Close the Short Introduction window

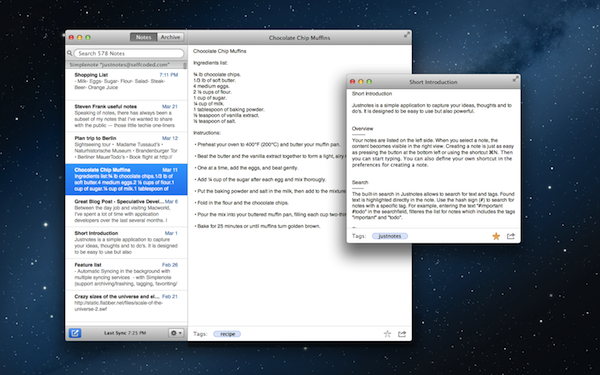click(x=352, y=82)
